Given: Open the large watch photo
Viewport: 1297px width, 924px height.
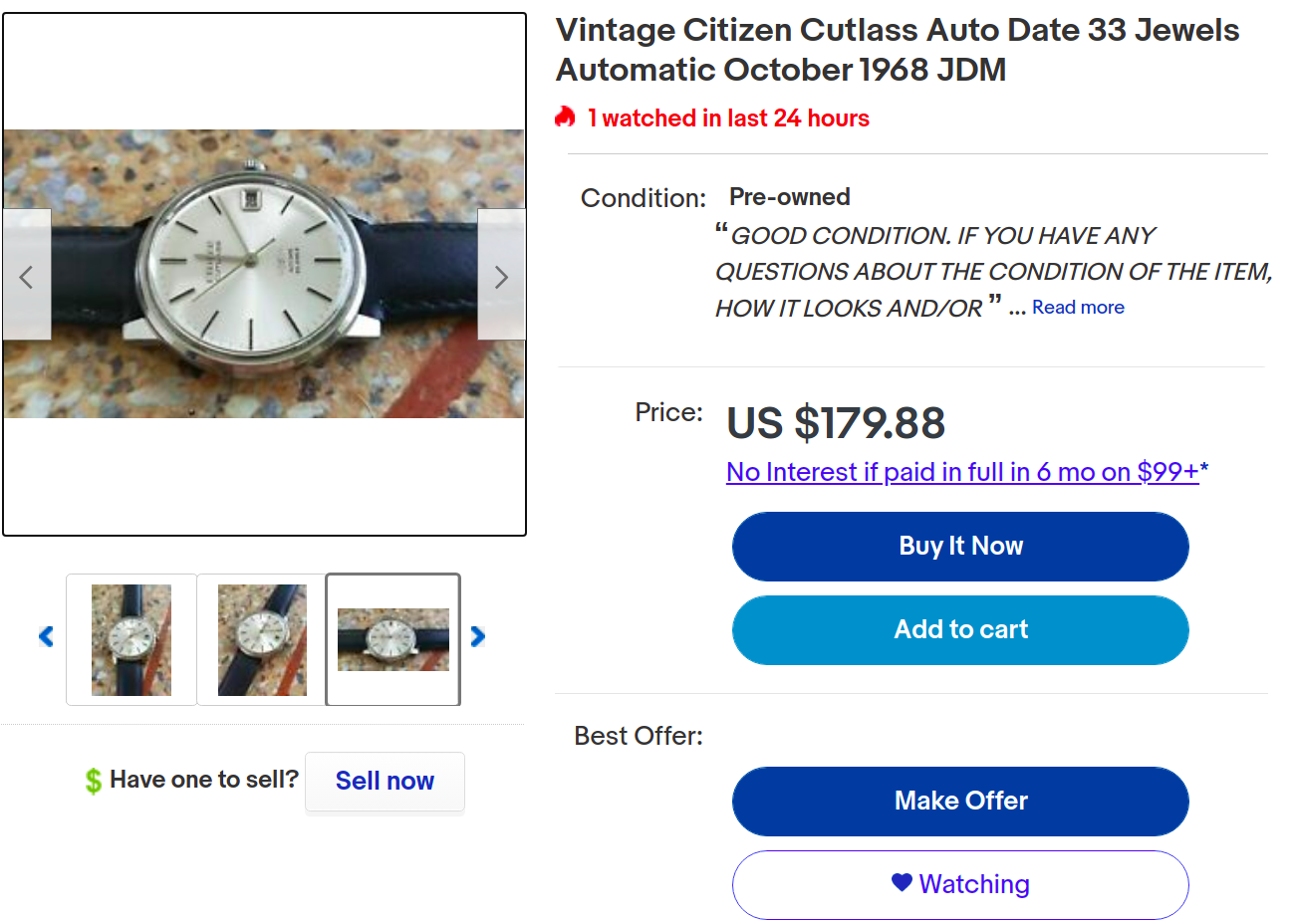Looking at the screenshot, I should [264, 274].
